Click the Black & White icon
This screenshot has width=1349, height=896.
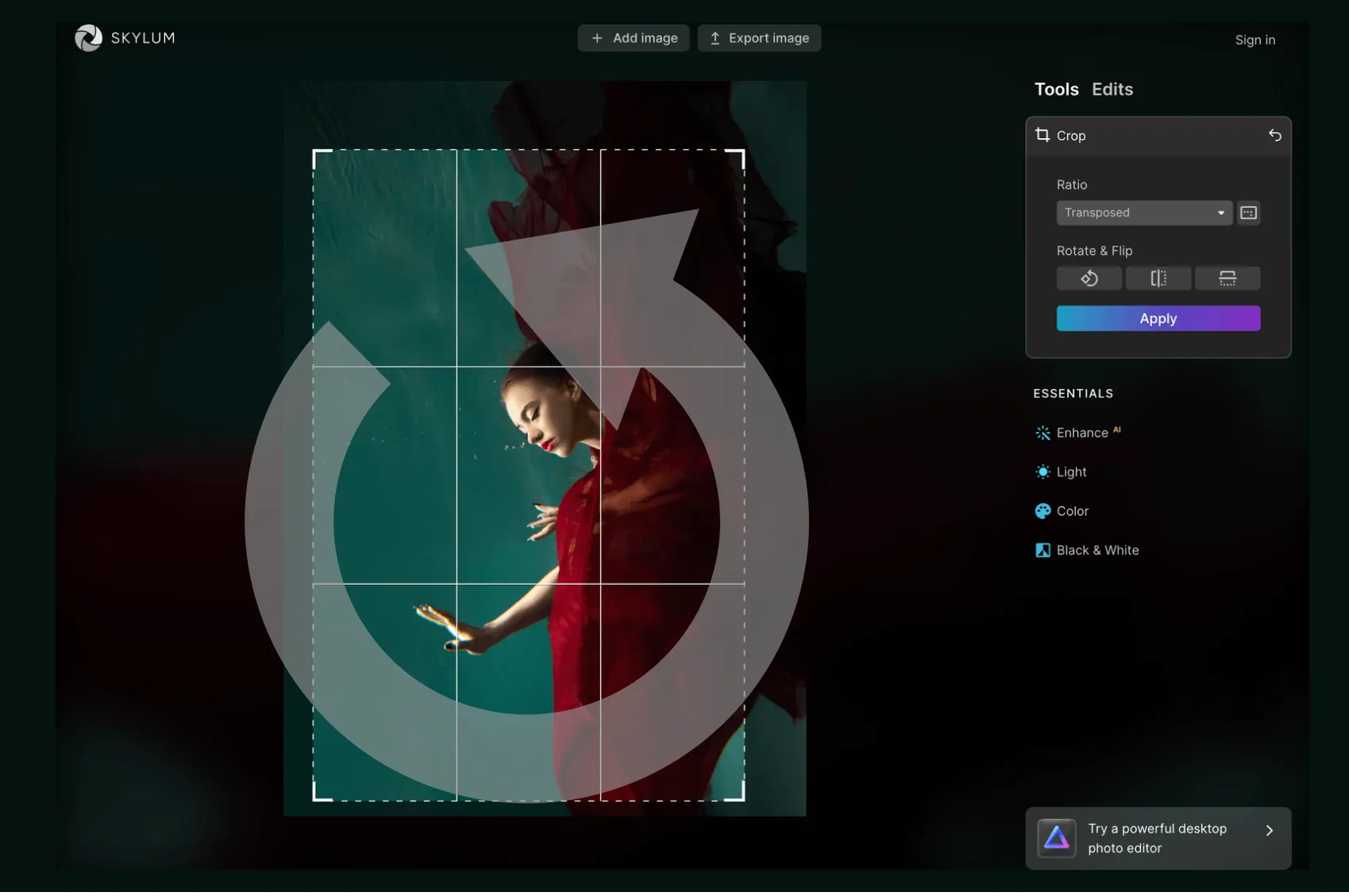point(1043,550)
